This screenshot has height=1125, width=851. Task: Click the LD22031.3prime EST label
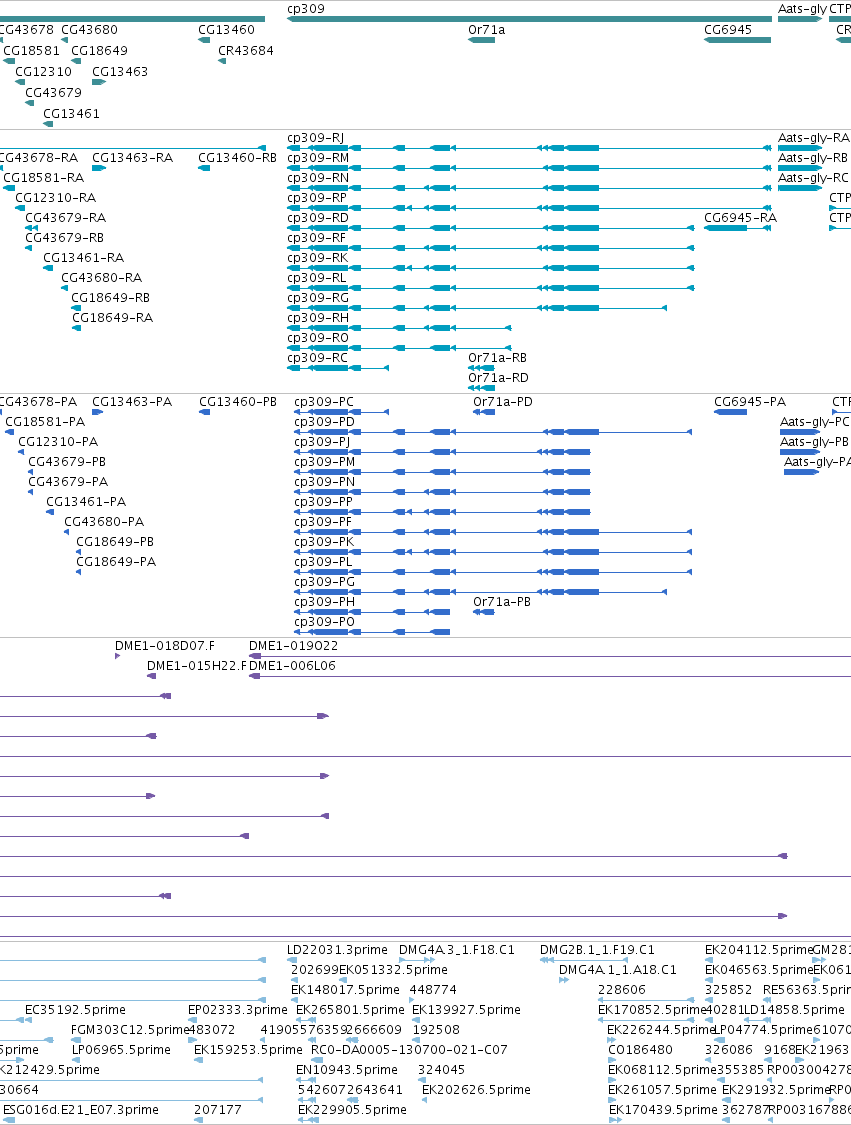tap(337, 950)
